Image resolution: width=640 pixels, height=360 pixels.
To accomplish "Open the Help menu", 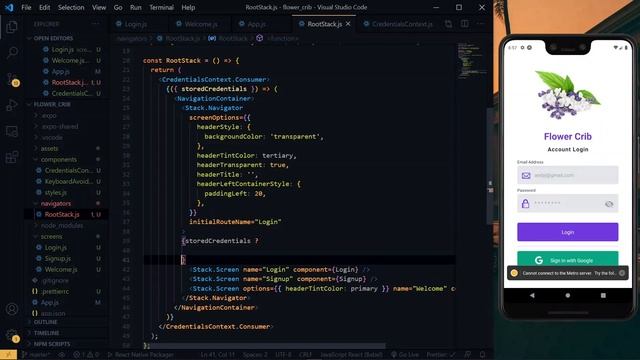I will coord(188,7).
